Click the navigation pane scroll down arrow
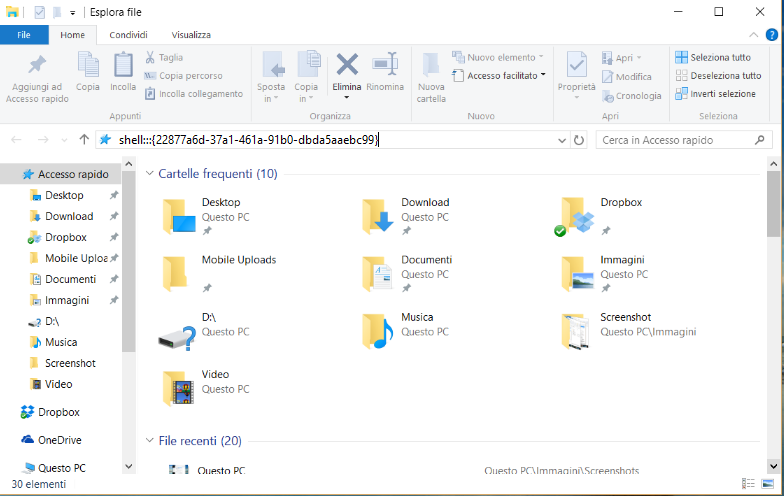784x496 pixels. point(128,466)
